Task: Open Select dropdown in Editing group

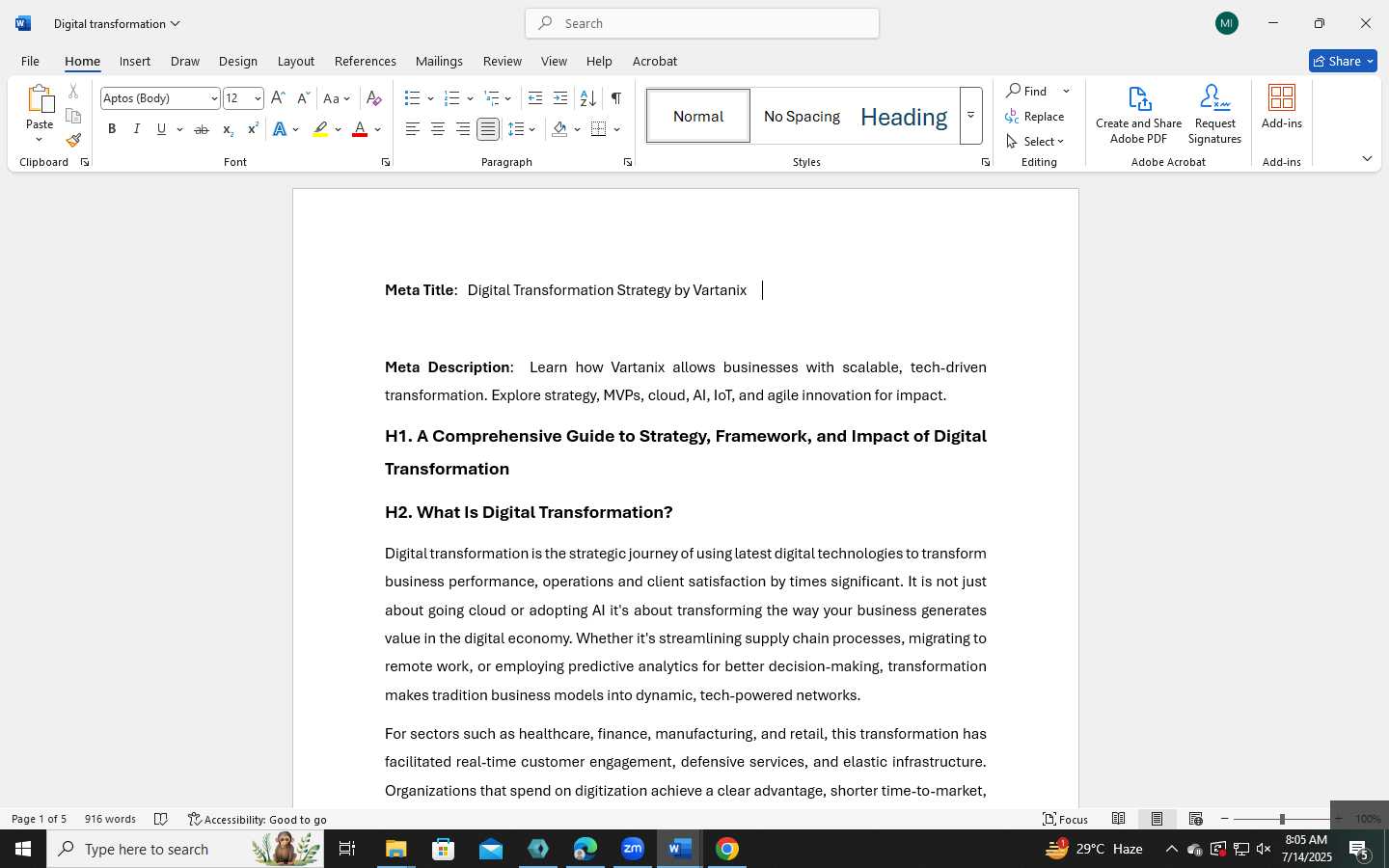Action: 1035,141
